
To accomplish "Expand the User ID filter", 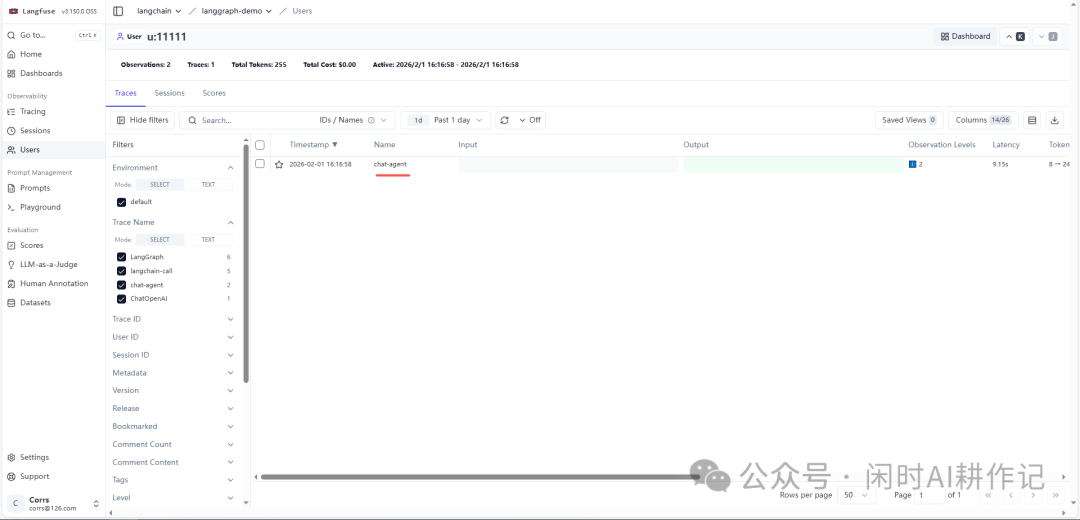I will pos(173,337).
